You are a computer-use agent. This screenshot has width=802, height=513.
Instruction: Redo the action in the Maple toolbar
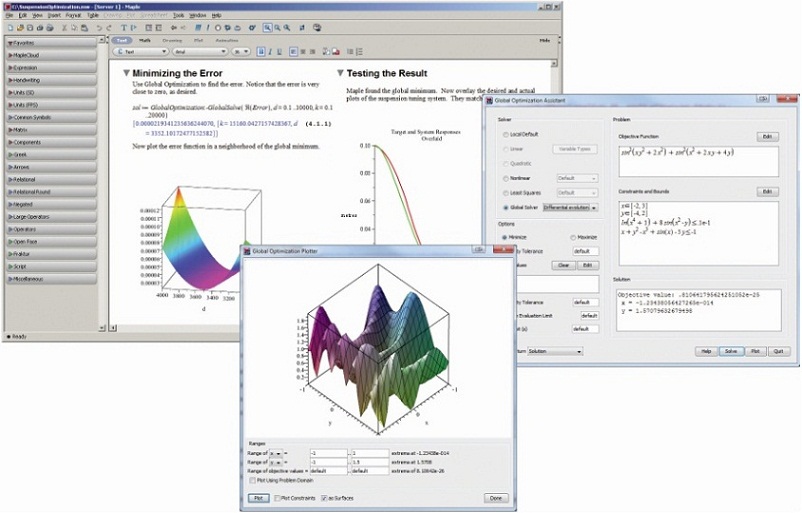pos(108,28)
